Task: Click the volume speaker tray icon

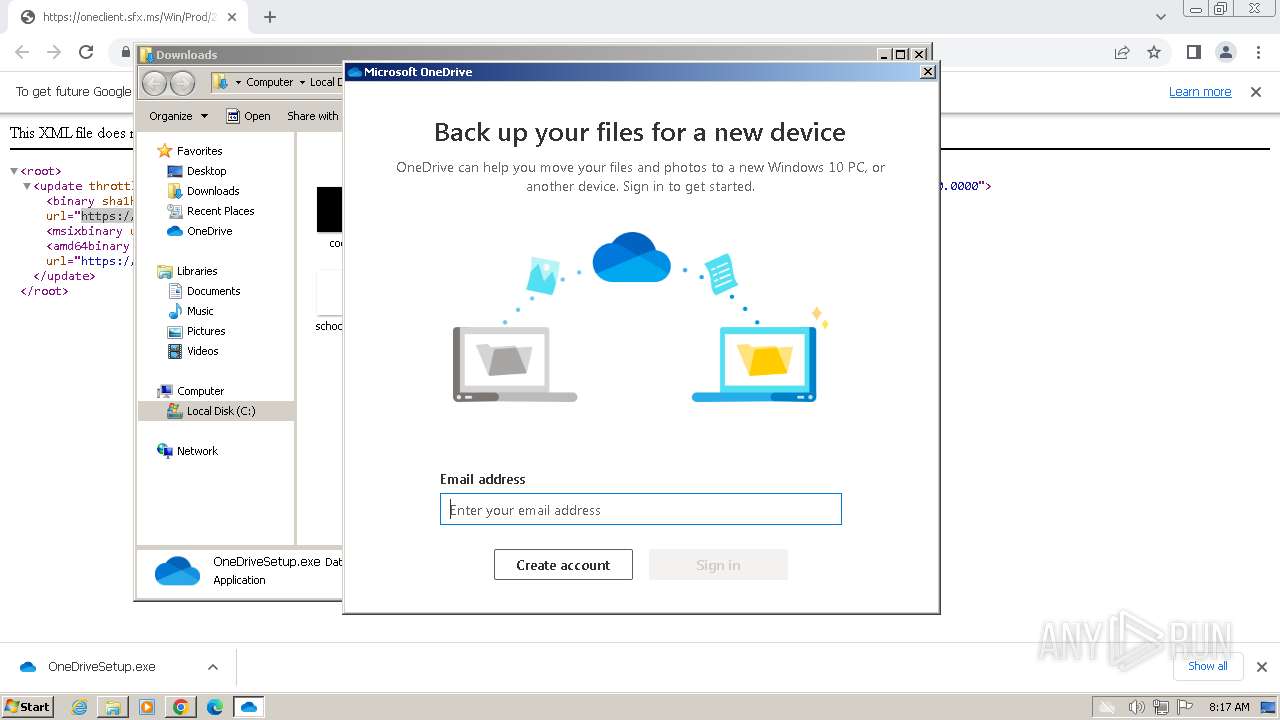Action: pyautogui.click(x=1136, y=707)
